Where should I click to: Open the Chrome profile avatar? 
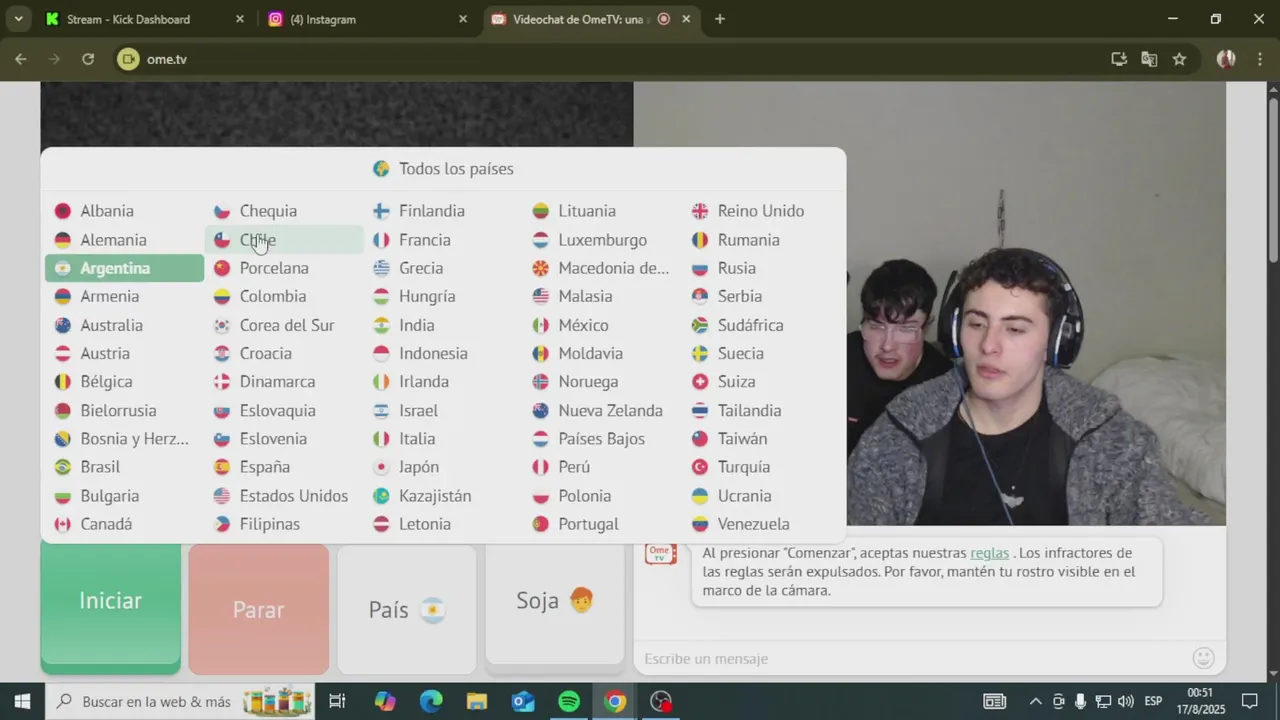click(1226, 59)
